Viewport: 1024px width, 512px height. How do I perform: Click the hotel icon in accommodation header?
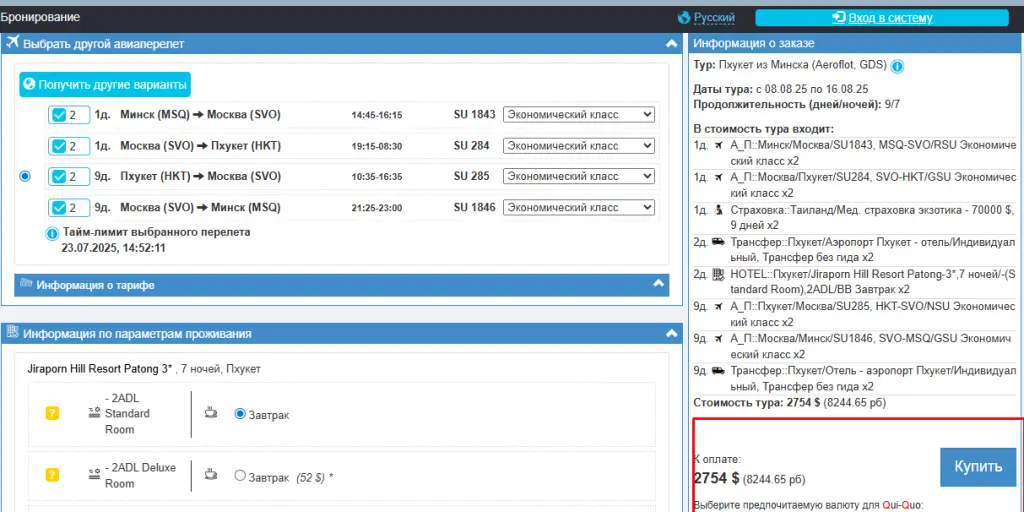pyautogui.click(x=12, y=333)
